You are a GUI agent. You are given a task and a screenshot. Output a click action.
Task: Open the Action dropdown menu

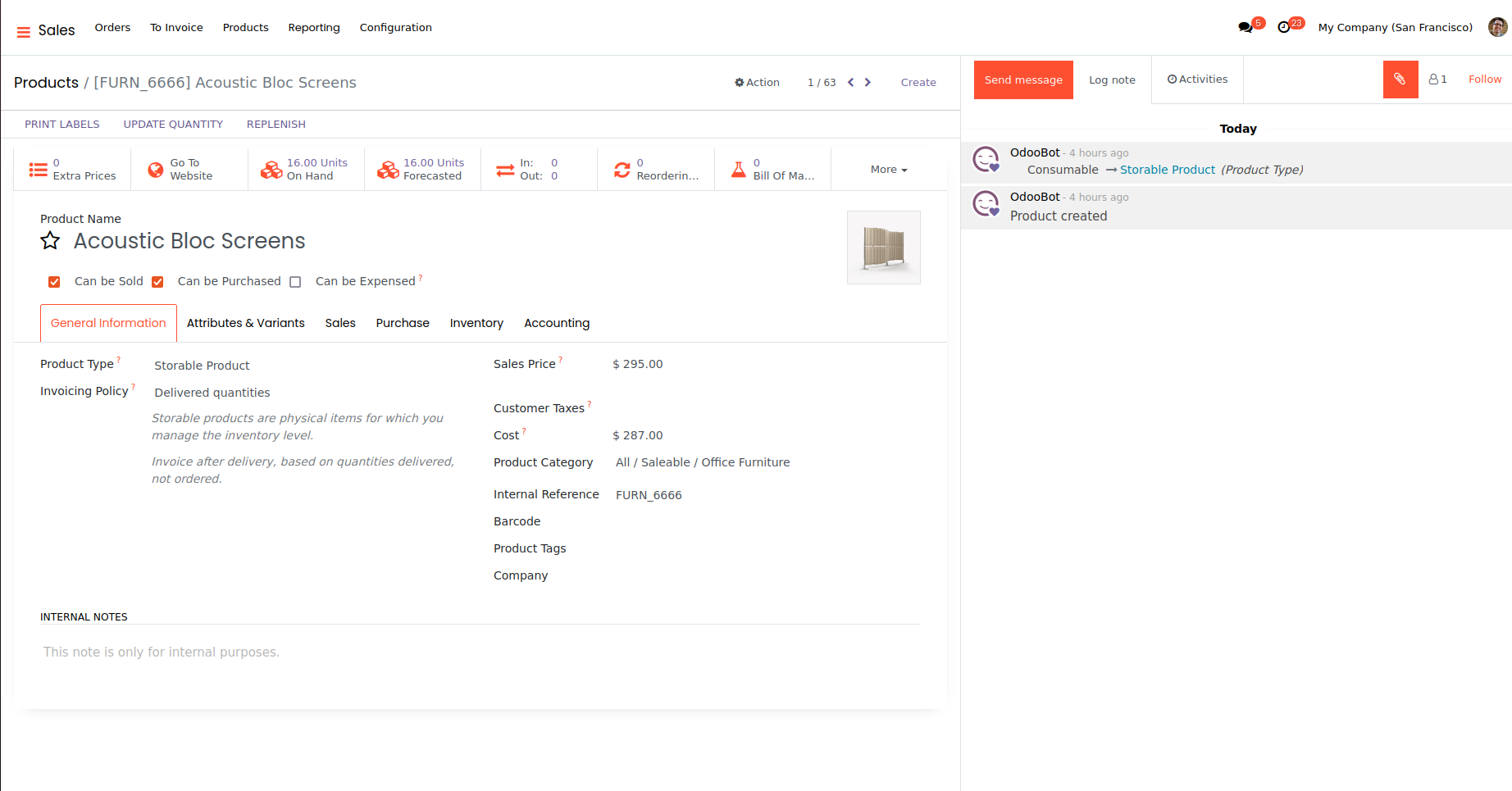(x=757, y=82)
